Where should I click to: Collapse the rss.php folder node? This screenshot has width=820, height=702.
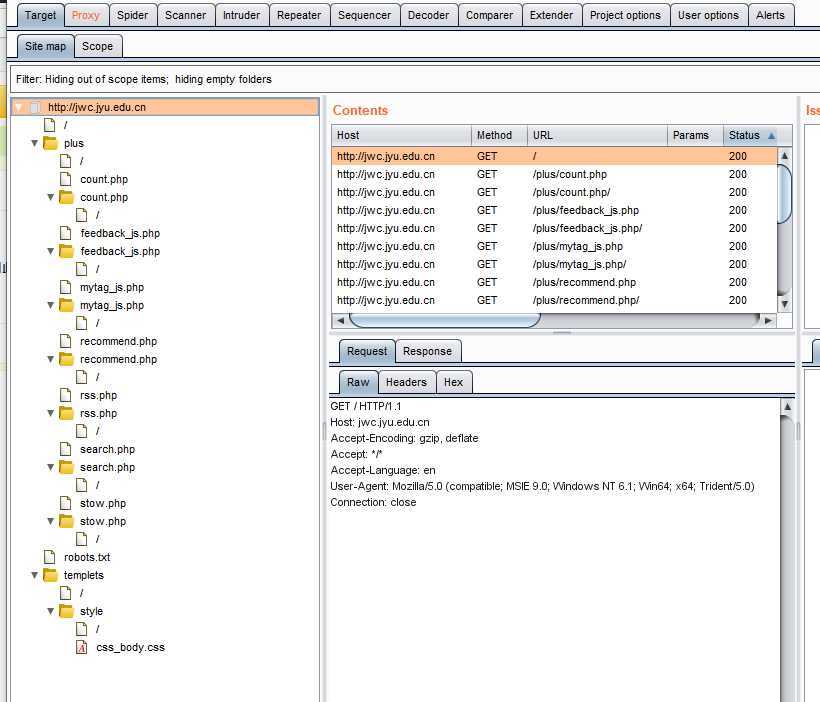coord(51,413)
